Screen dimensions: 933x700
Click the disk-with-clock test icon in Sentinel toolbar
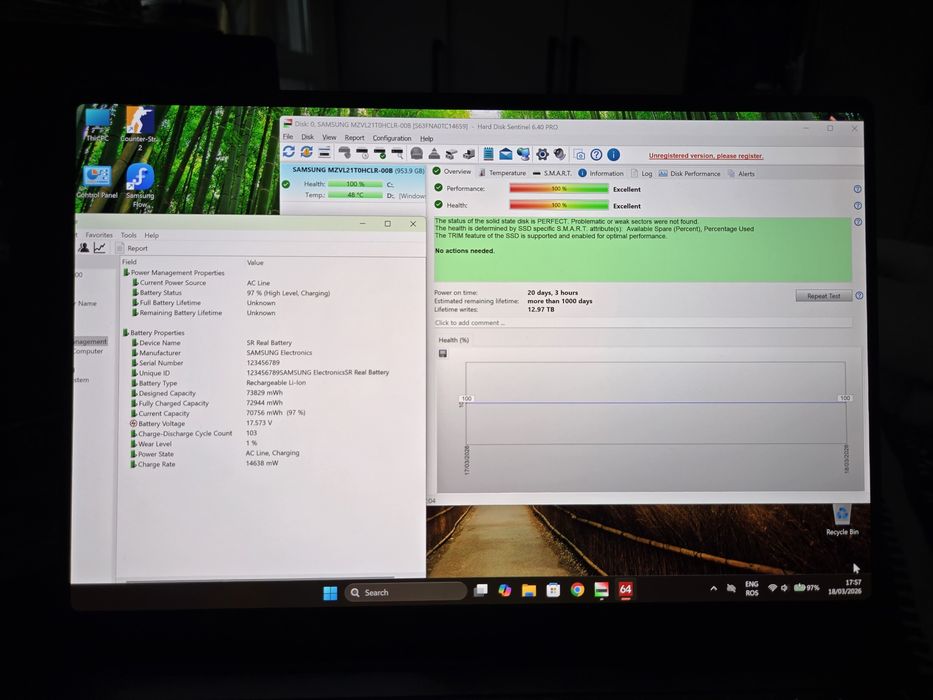point(362,154)
